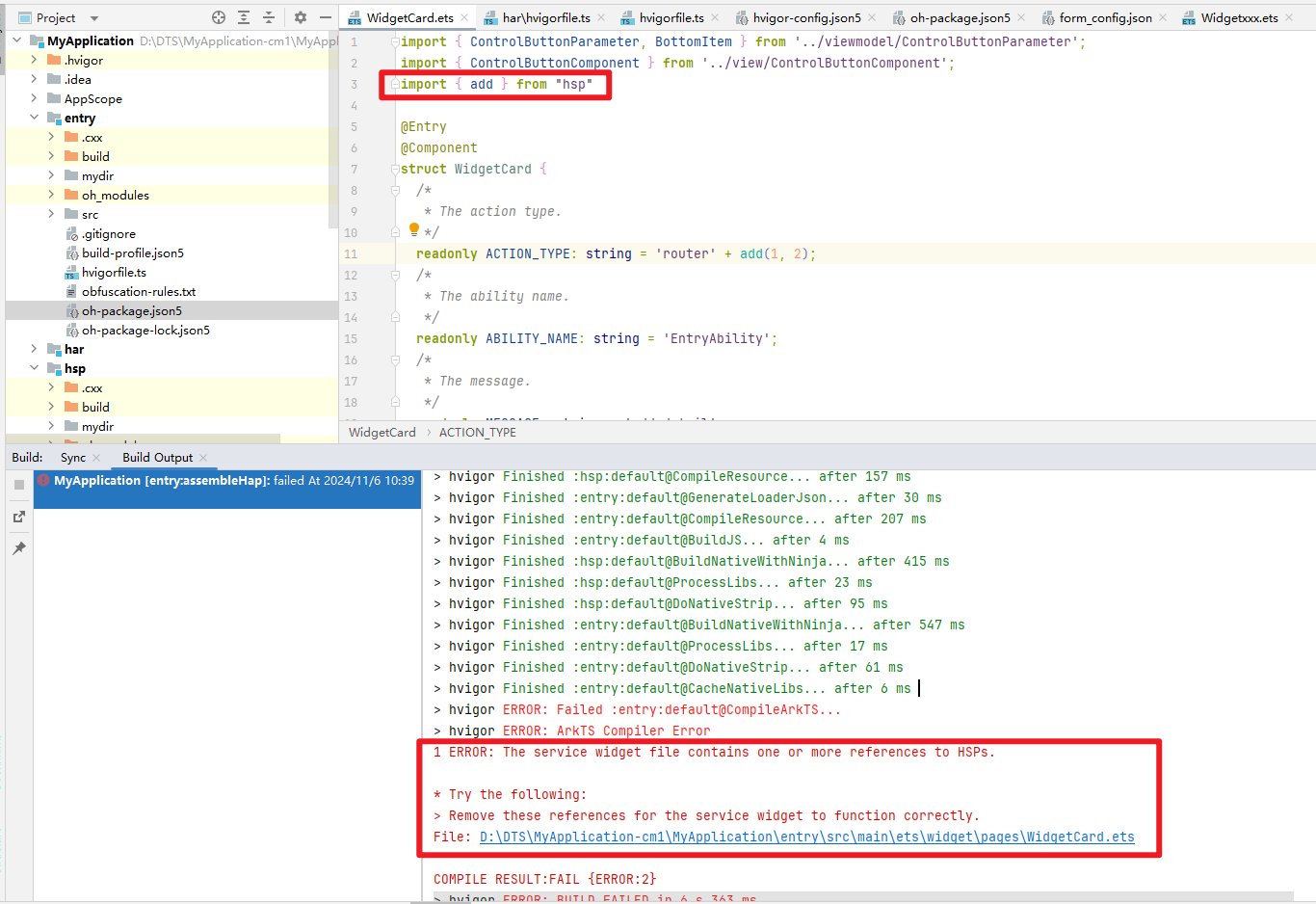
Task: Close the form_config.json tab
Action: pos(1163,17)
